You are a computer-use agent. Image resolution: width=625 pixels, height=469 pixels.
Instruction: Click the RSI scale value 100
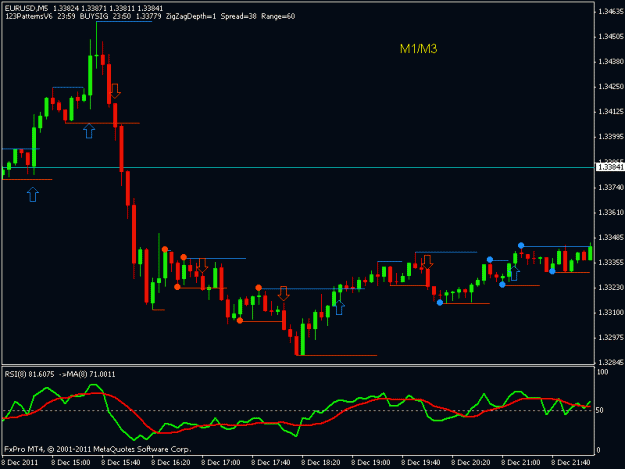603,372
